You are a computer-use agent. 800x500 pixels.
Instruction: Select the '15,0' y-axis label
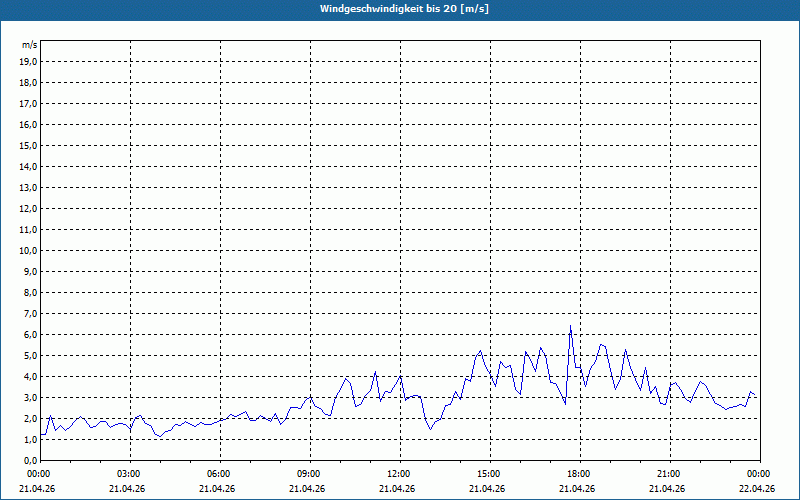(28, 145)
